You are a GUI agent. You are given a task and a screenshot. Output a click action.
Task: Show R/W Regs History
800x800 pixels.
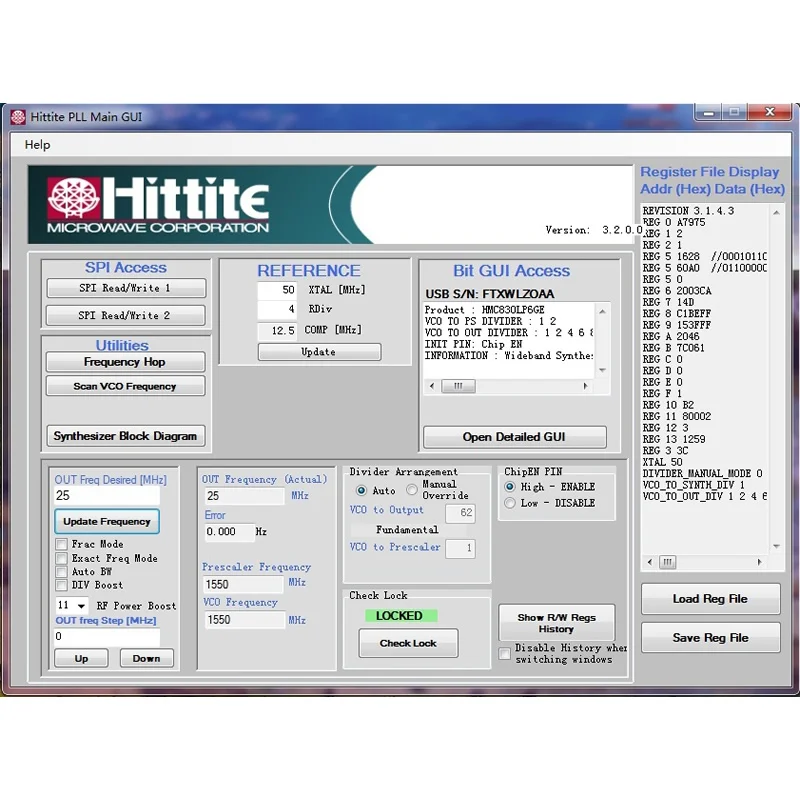tap(557, 623)
